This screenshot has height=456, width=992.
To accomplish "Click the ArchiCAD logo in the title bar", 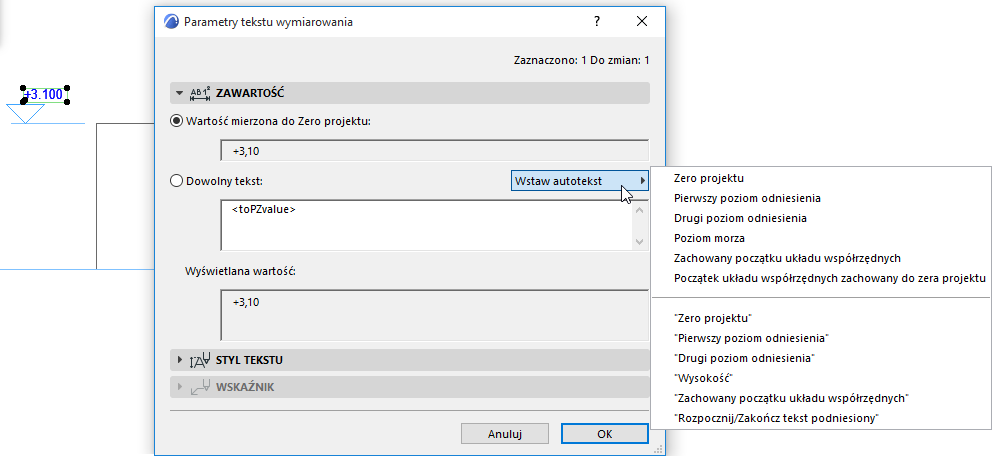I will (x=171, y=21).
